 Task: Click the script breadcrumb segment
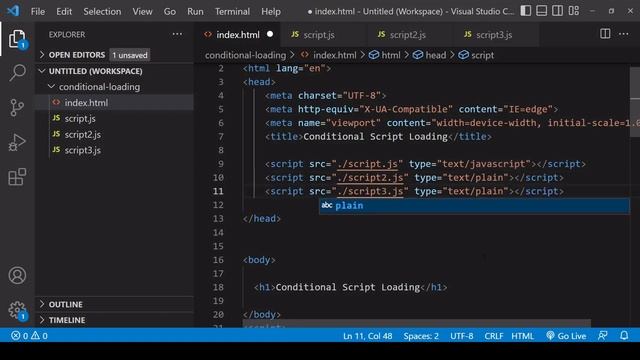coord(476,55)
